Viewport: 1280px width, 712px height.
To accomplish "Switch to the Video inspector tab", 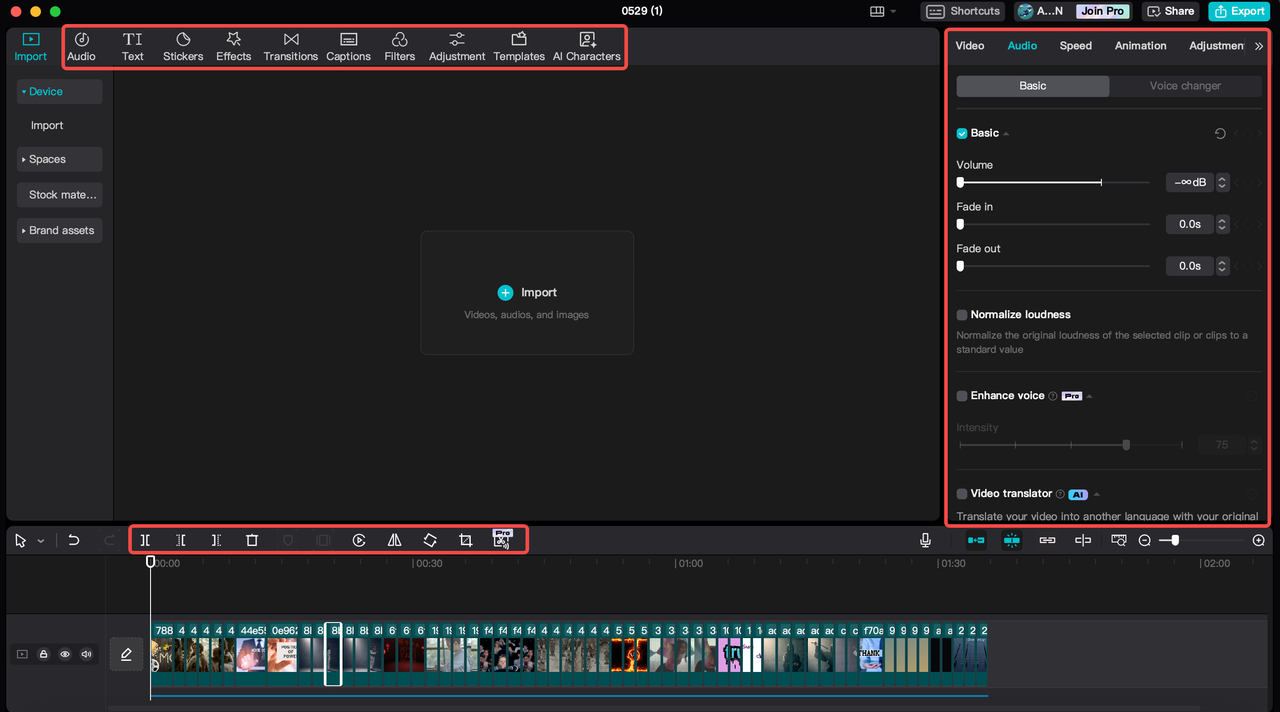I will click(x=970, y=46).
